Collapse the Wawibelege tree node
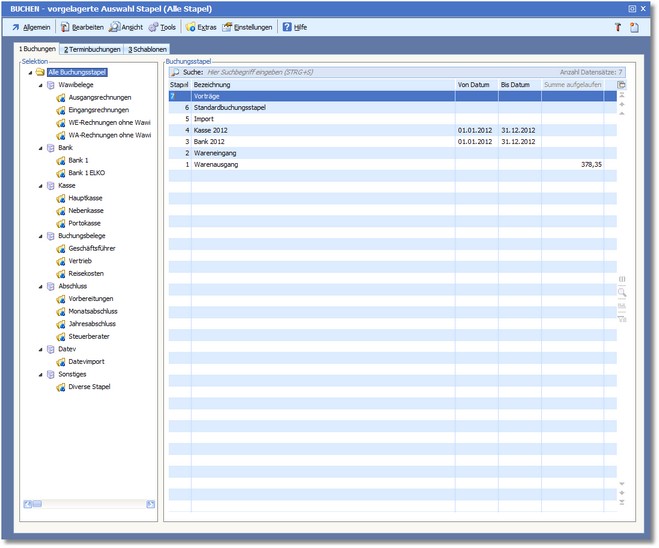 [x=40, y=85]
